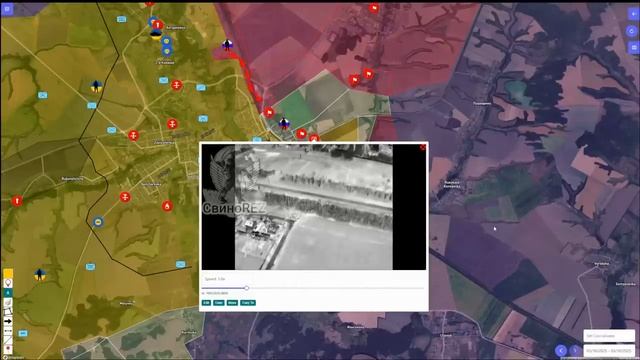Image resolution: width=640 pixels, height=360 pixels.
Task: Select the teal text label tool
Action: [8, 293]
